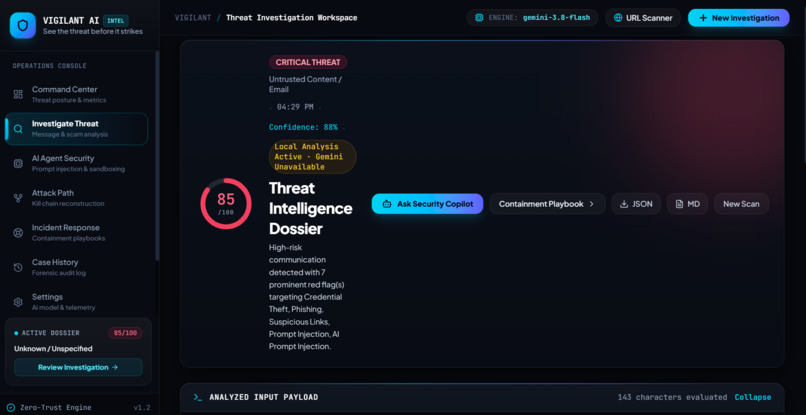This screenshot has height=415, width=806.
Task: Click the document icon on MD button
Action: click(679, 204)
